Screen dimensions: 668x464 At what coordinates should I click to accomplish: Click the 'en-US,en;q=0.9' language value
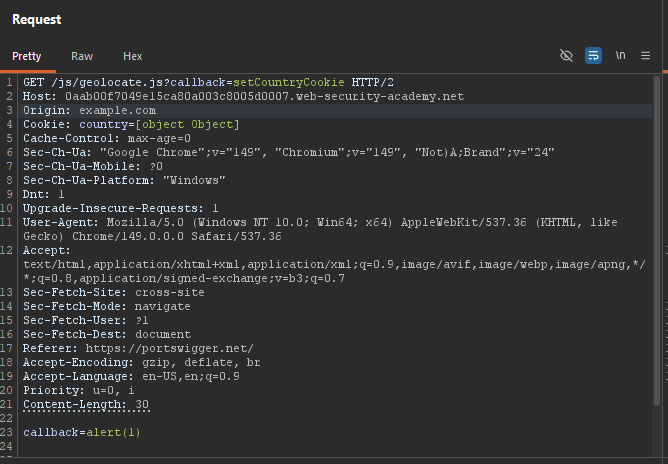190,377
